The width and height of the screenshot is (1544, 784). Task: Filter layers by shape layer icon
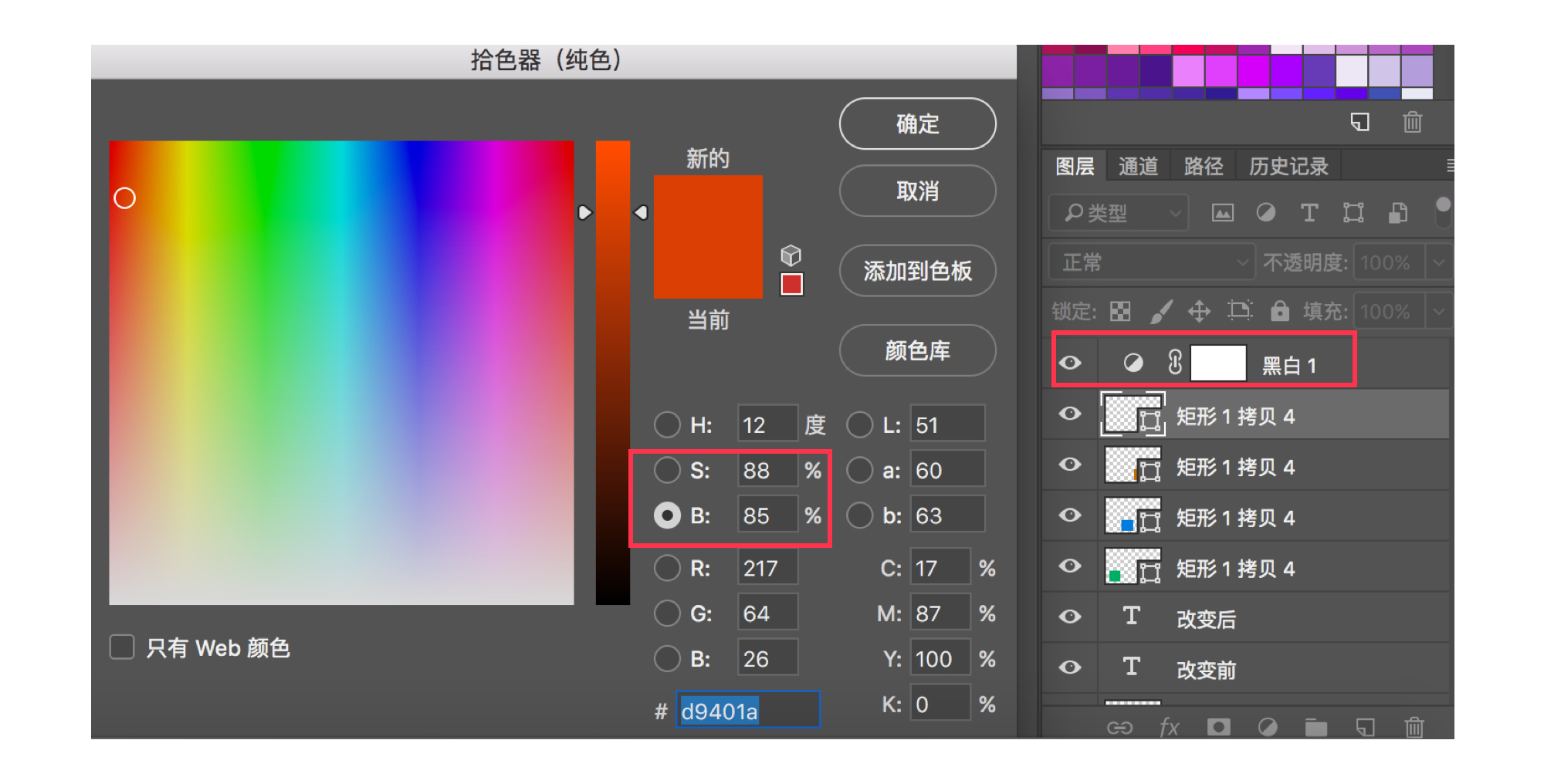tap(1353, 213)
